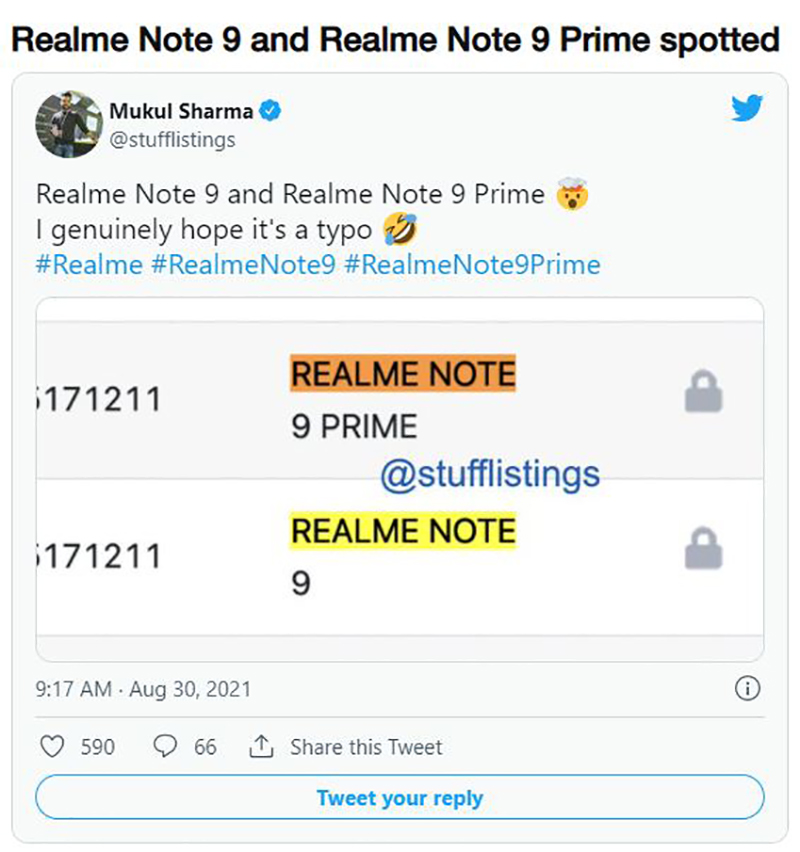Screen dimensions: 800x852
Task: Click the embedded listing screenshot image
Action: (400, 475)
